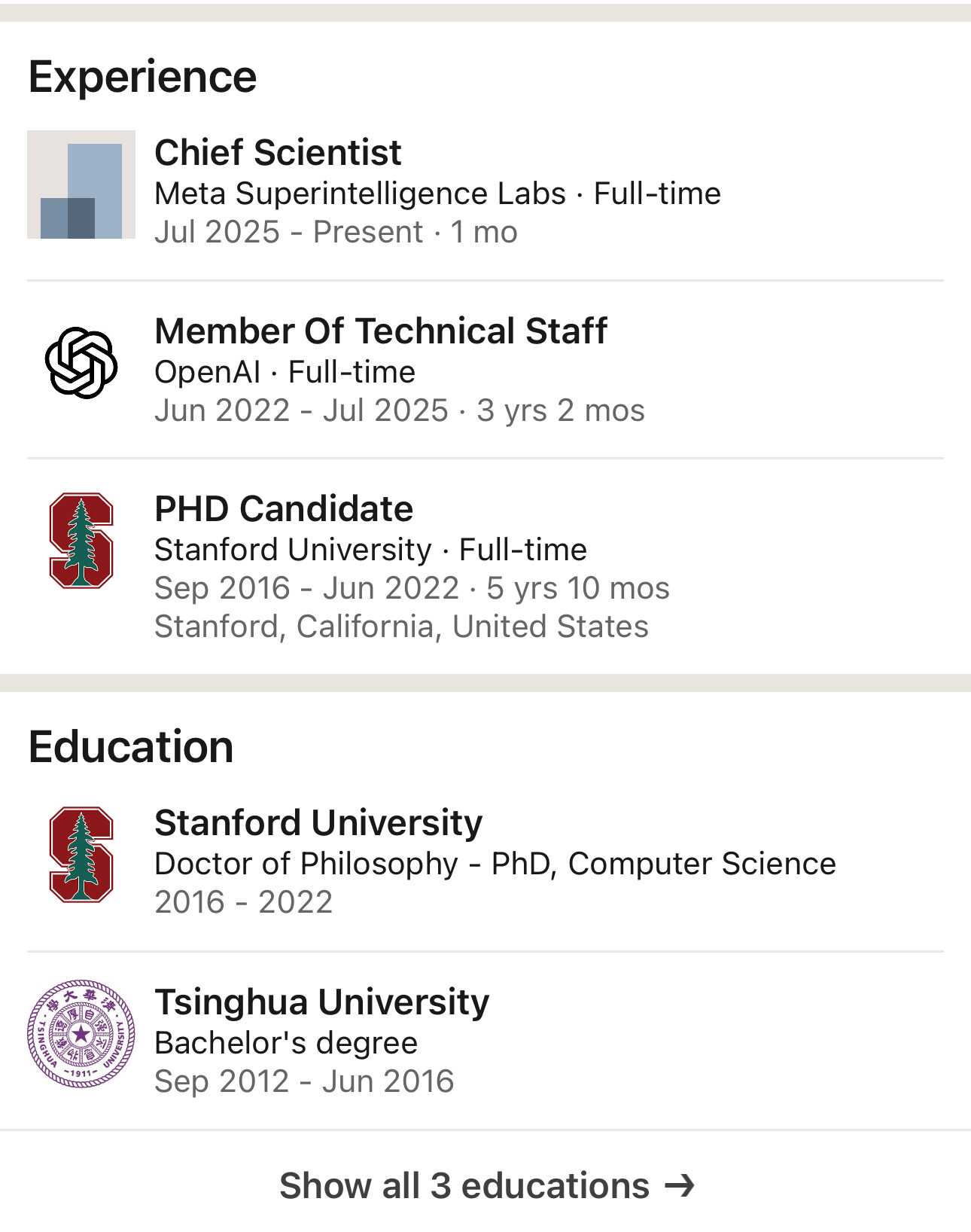This screenshot has height=1232, width=971.
Task: Tap Stanford University · Full-time text
Action: [370, 550]
